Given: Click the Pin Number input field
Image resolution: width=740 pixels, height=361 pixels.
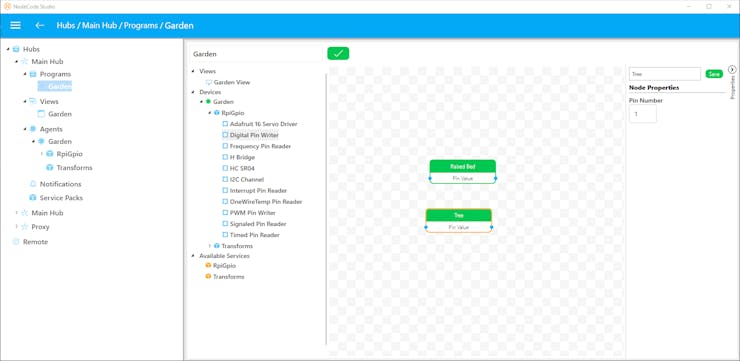Looking at the screenshot, I should click(x=642, y=114).
